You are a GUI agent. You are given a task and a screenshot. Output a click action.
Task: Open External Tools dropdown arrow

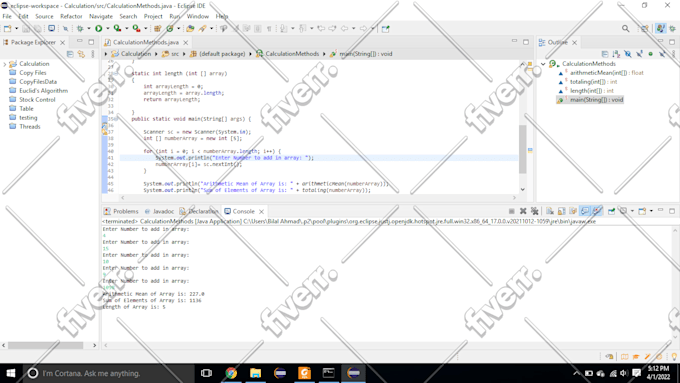145,28
